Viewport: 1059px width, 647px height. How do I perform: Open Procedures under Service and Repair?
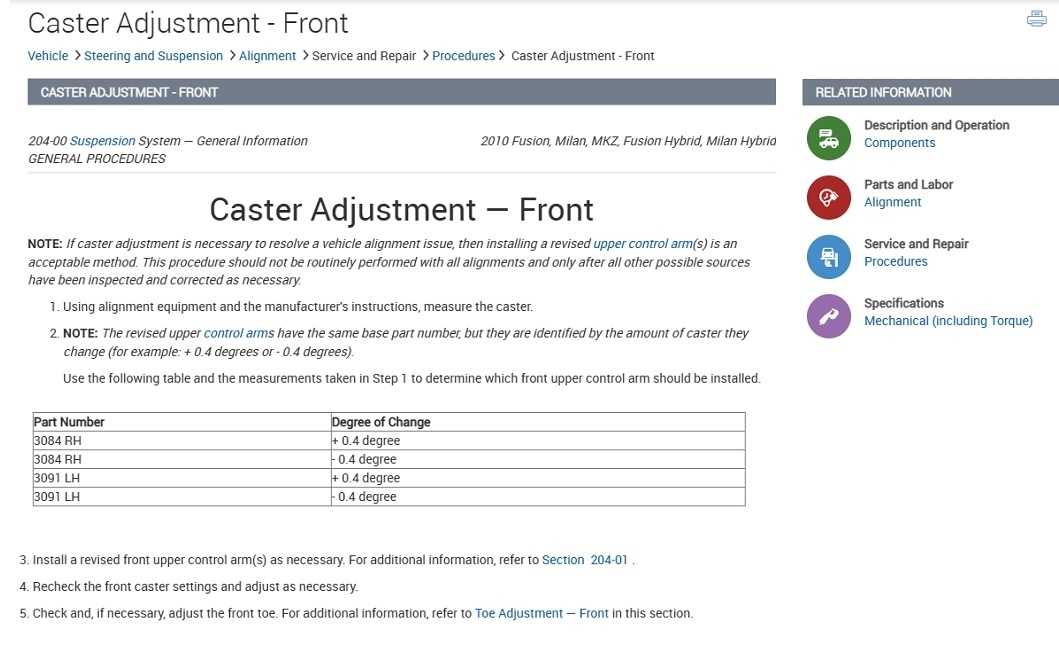[895, 262]
